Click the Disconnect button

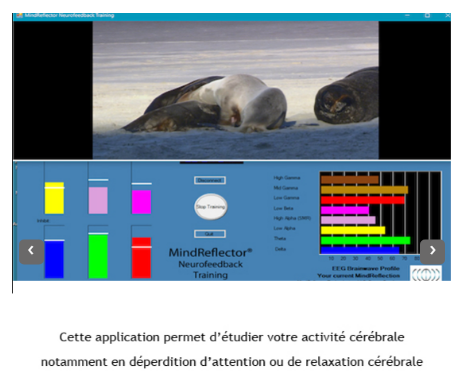click(x=210, y=180)
